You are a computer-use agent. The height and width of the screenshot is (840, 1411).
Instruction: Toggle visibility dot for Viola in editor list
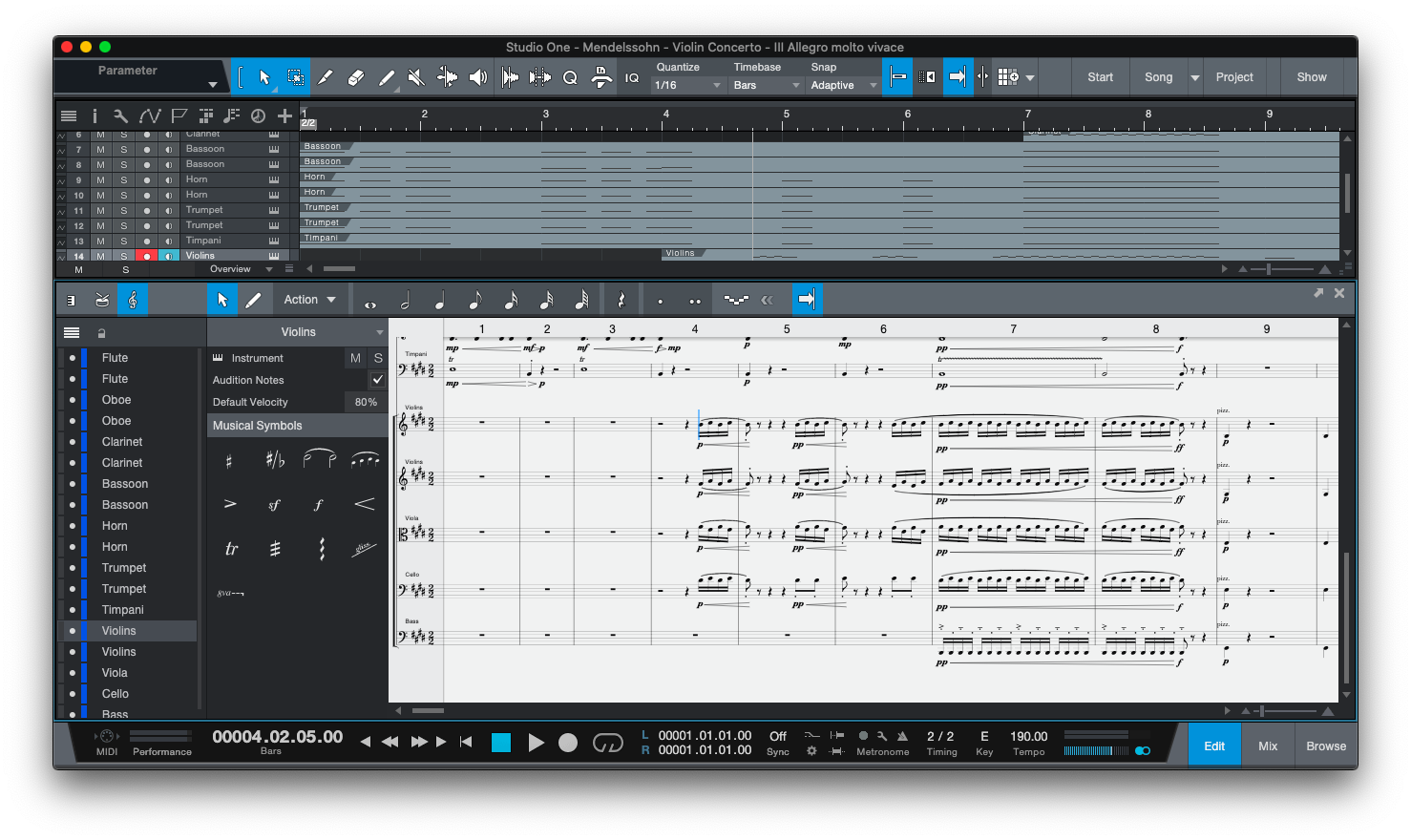72,673
